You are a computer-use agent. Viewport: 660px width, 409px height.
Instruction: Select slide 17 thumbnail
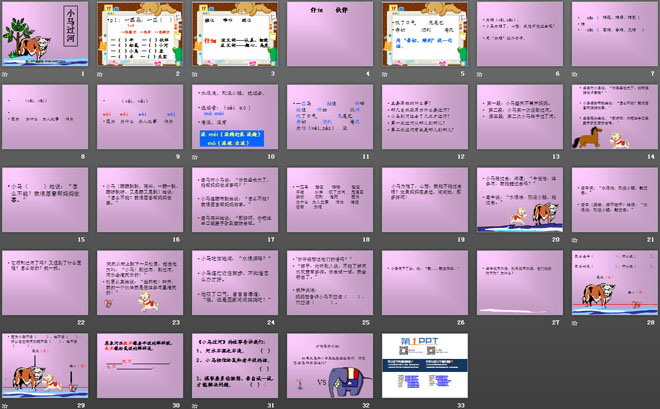click(x=235, y=200)
